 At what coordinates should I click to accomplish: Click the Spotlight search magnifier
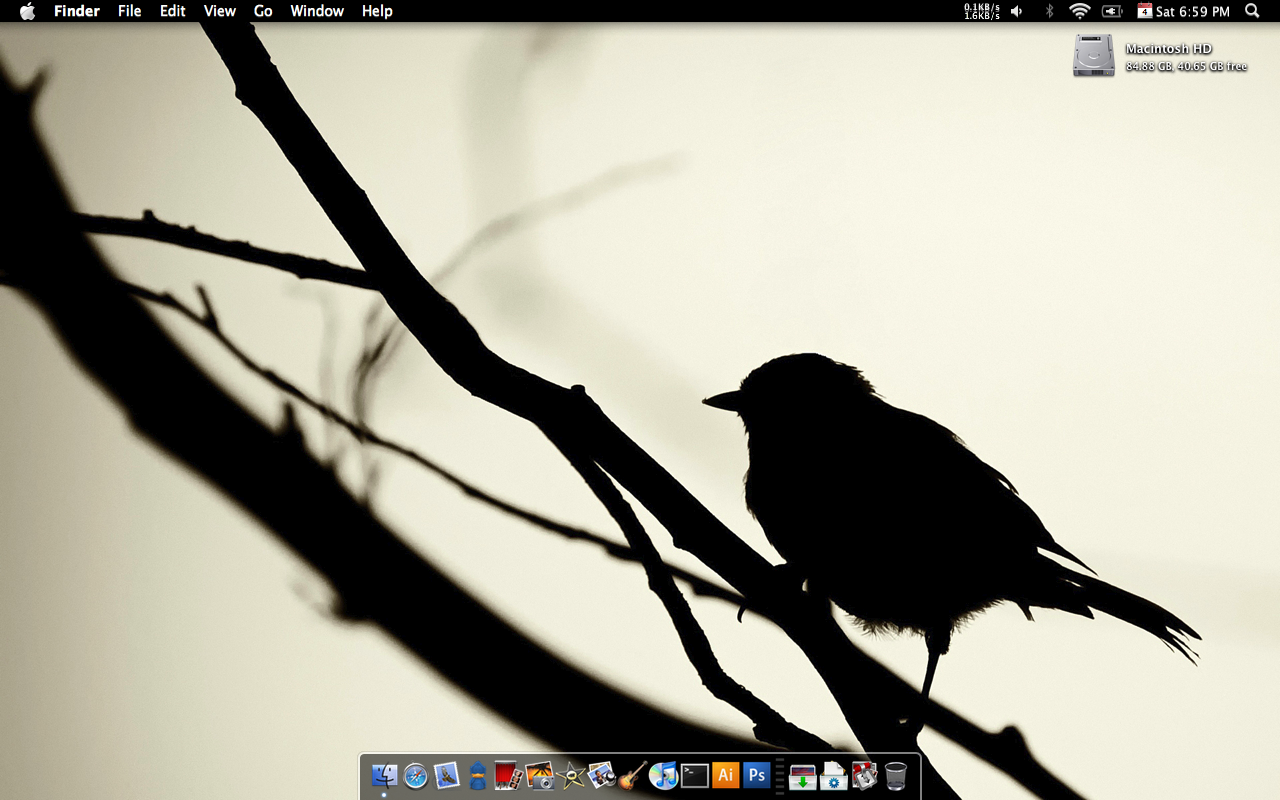coord(1252,11)
